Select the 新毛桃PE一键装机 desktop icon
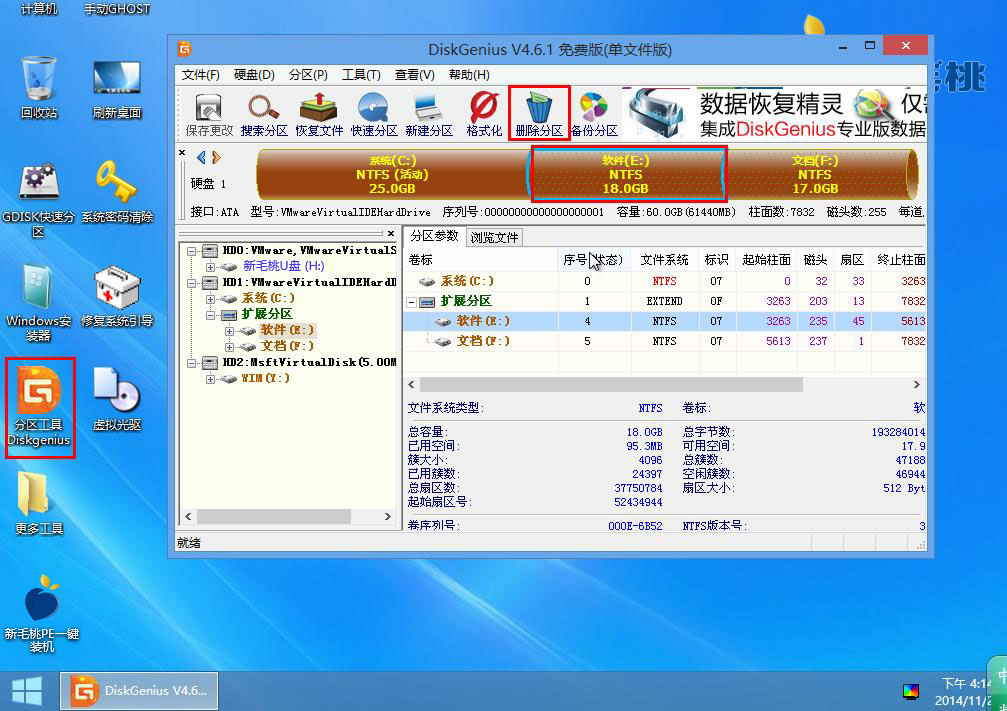The width and height of the screenshot is (1007, 711). point(42,614)
